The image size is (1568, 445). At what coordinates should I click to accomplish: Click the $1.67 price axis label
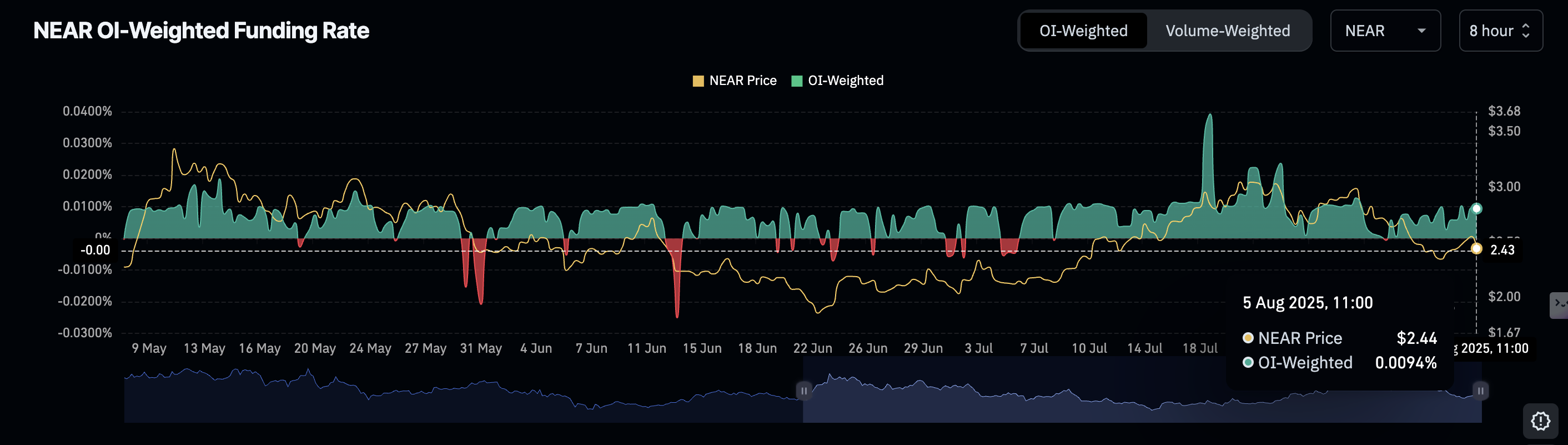[1504, 332]
